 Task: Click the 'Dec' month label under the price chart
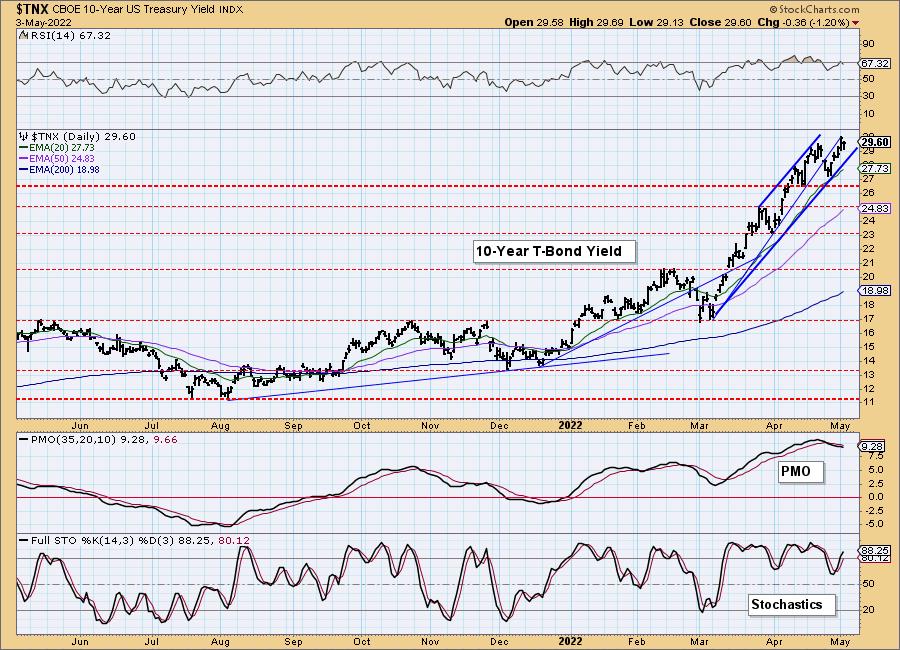499,425
